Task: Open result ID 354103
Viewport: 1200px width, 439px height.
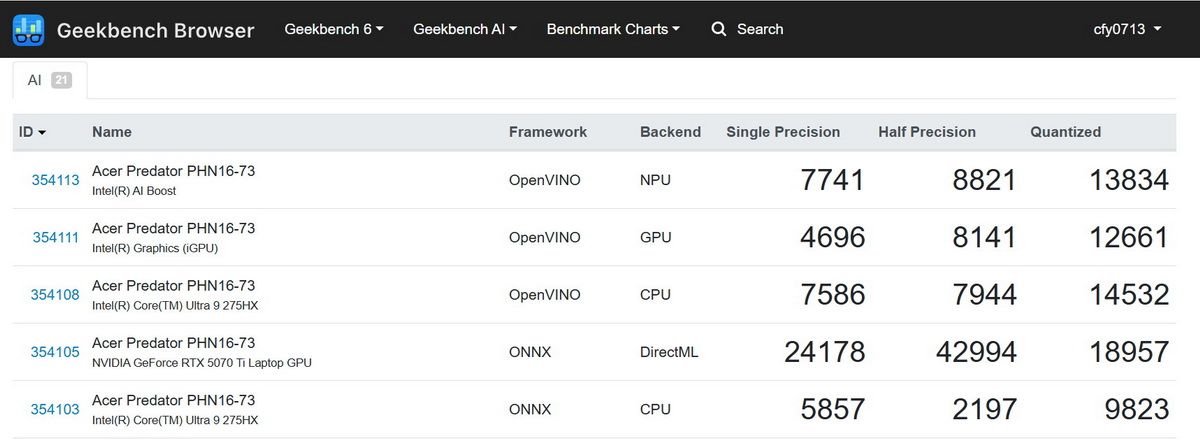Action: pos(55,409)
